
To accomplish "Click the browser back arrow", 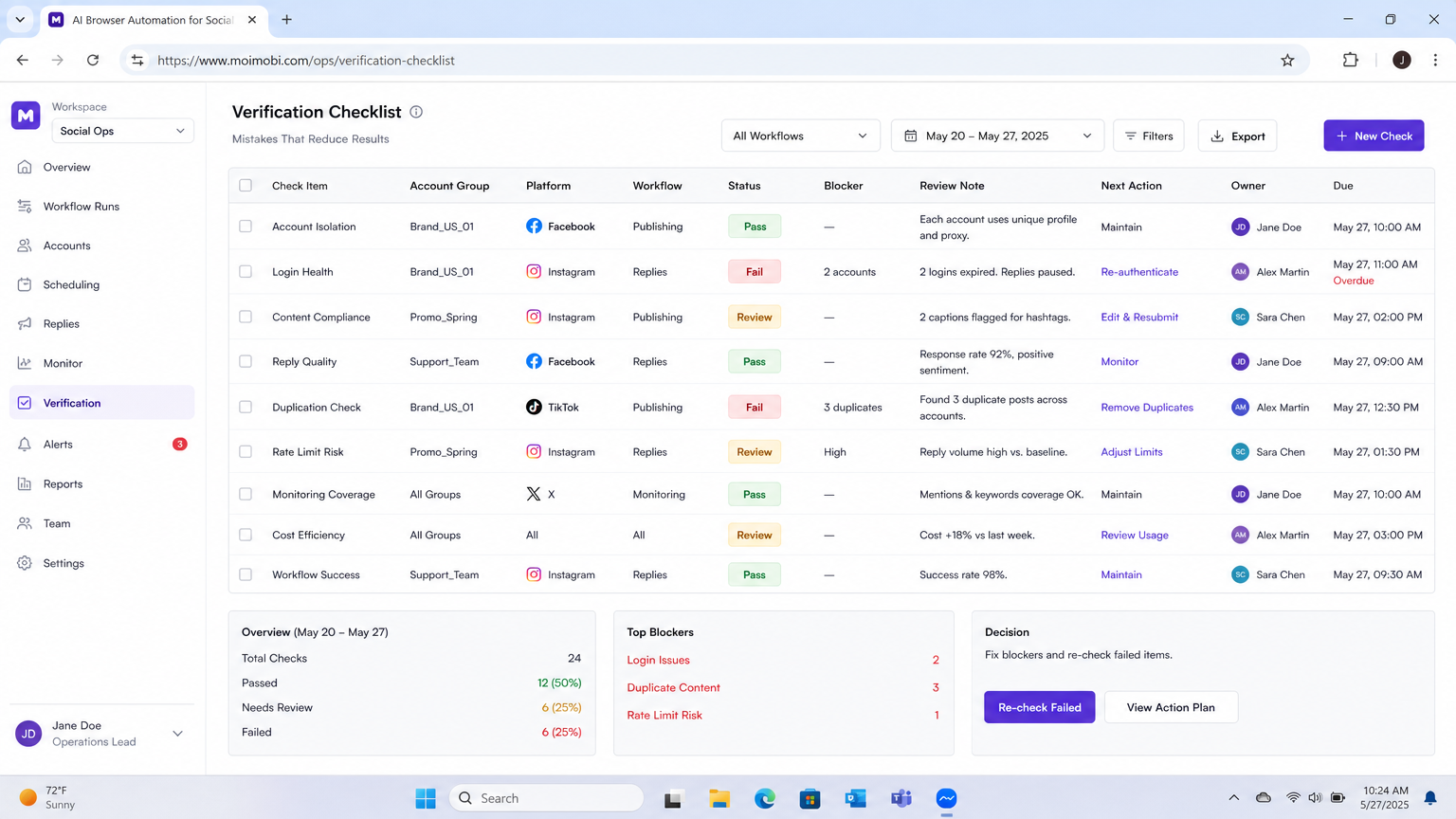I will pyautogui.click(x=23, y=60).
